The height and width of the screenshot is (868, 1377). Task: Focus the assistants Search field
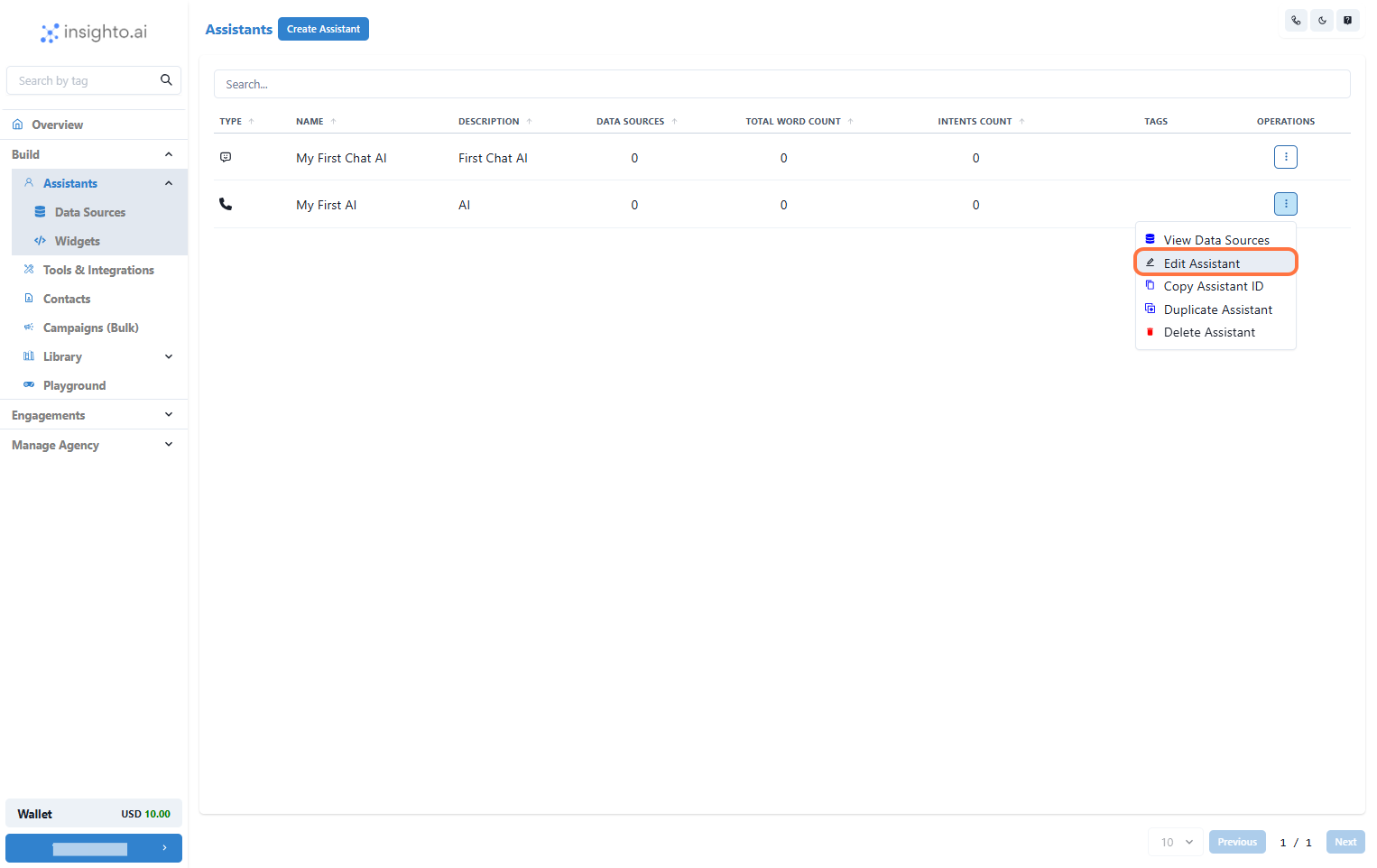[x=781, y=84]
